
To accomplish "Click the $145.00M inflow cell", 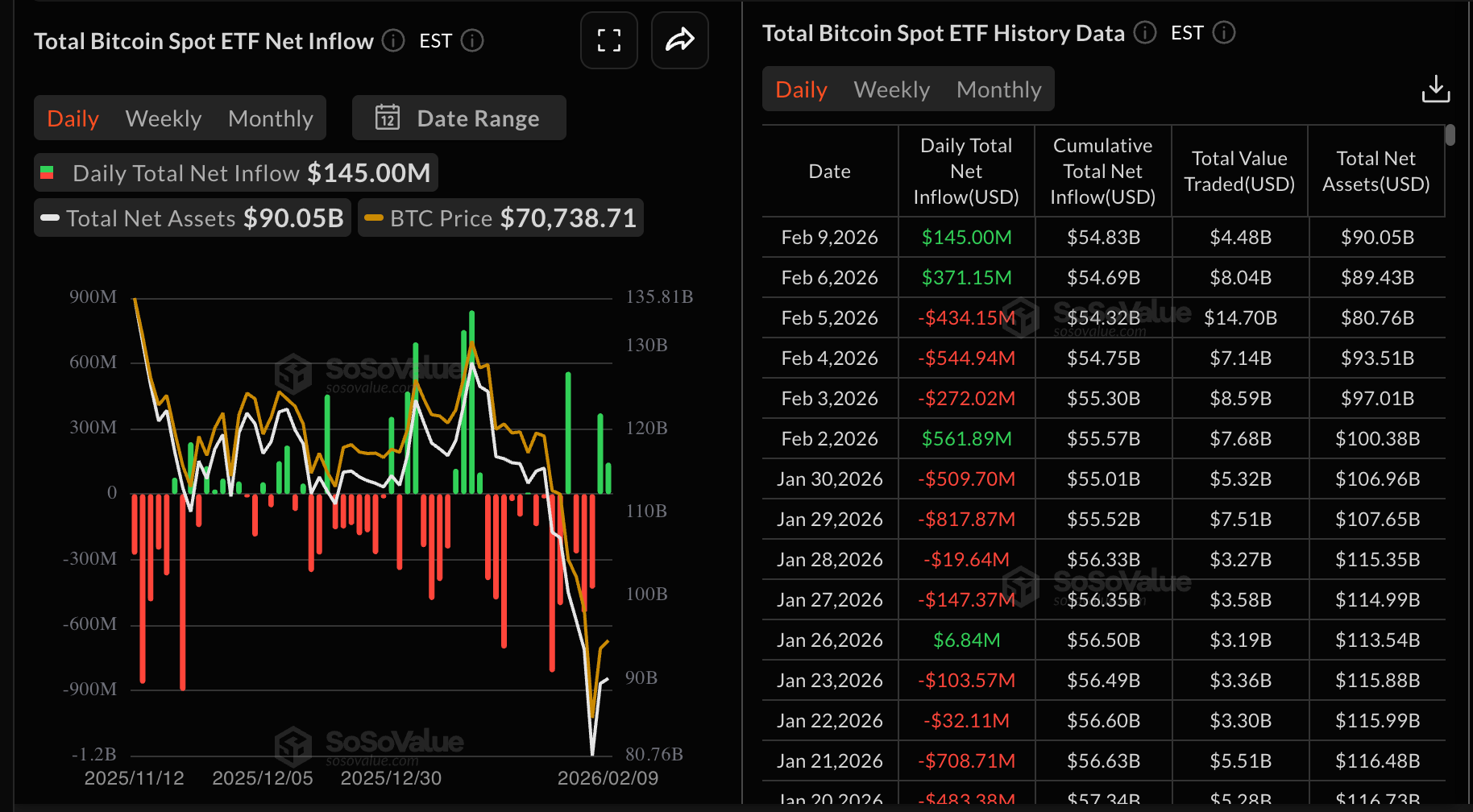I will [967, 237].
